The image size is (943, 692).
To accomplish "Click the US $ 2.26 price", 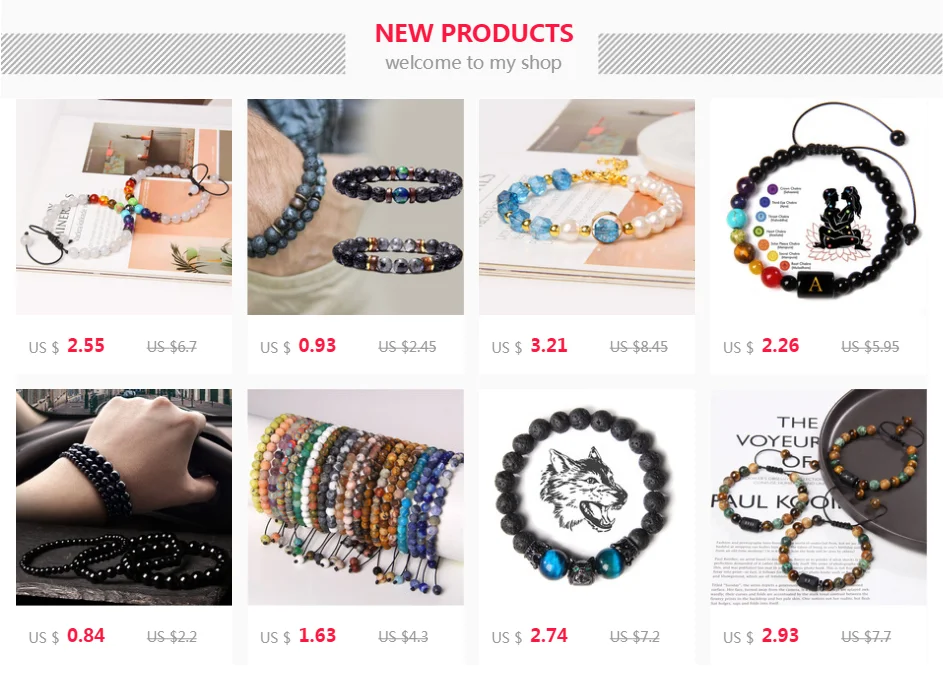I will pos(761,346).
